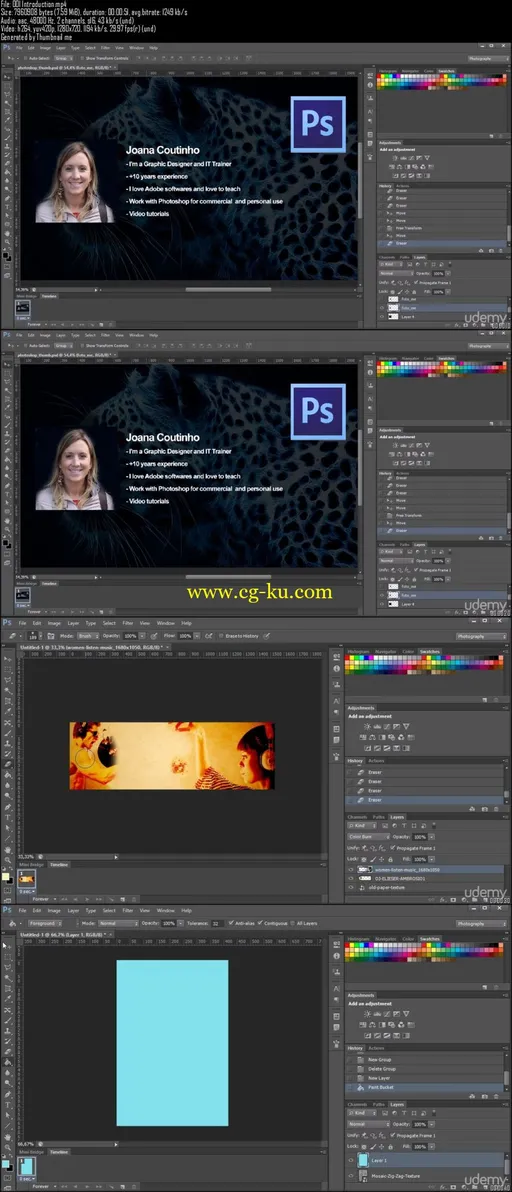The image size is (512, 1192).
Task: Select Pen tool in the cyan-canvas screenshot
Action: 8,1094
